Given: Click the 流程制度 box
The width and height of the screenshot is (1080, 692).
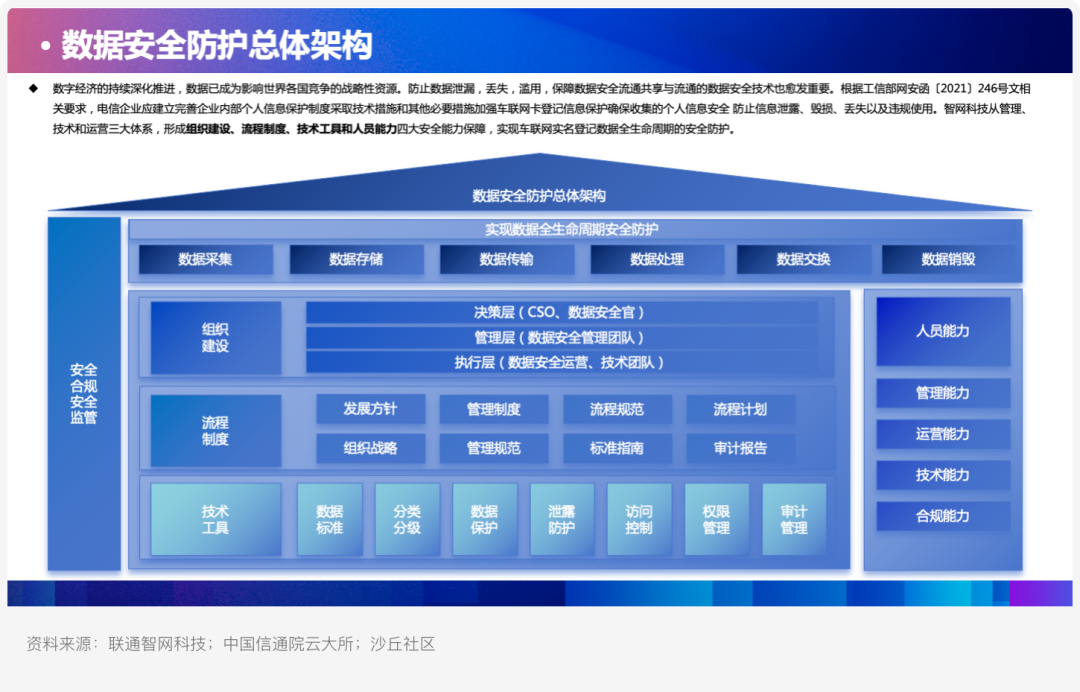Looking at the screenshot, I should [216, 431].
